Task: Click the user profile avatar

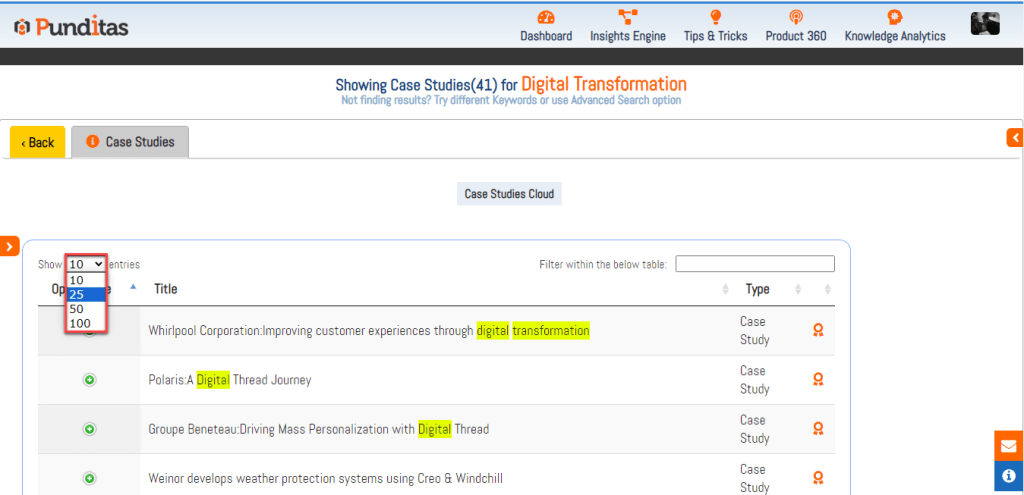Action: pyautogui.click(x=984, y=24)
